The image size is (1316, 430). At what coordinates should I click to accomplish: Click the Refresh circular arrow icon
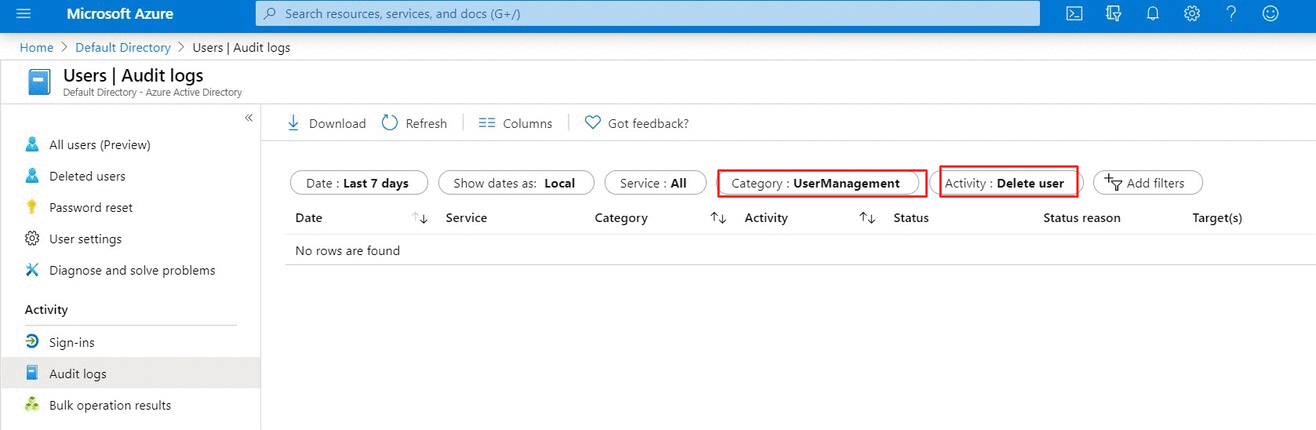389,123
